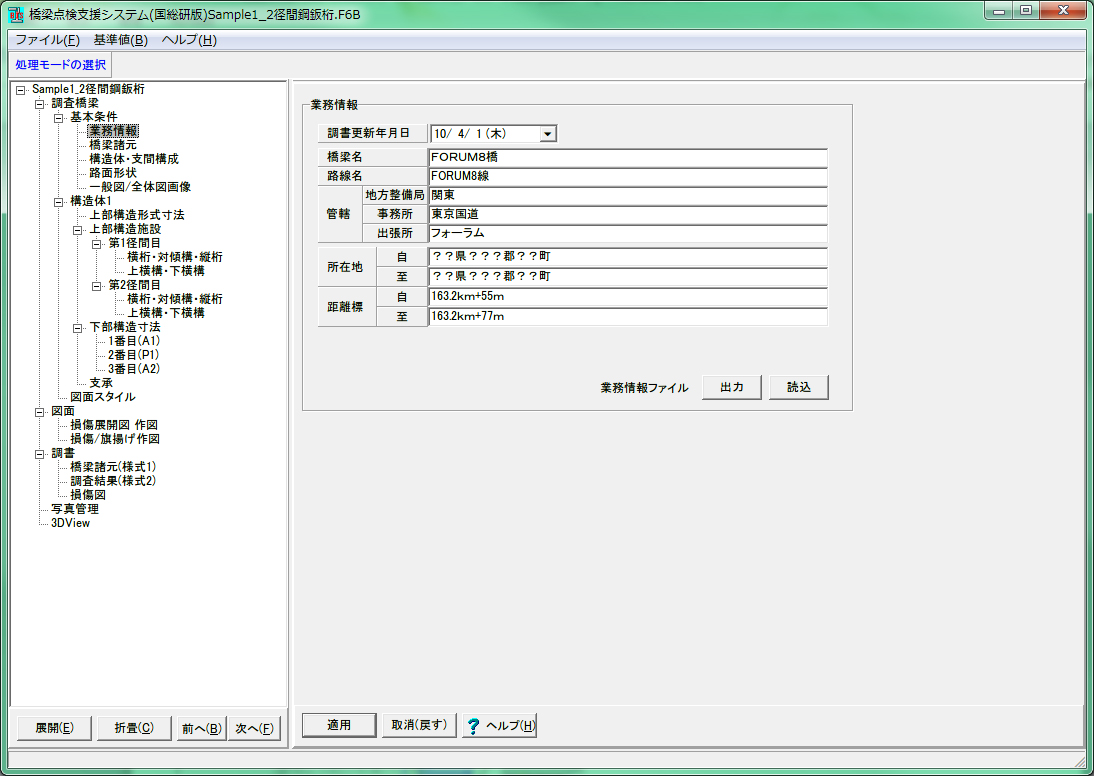
Task: Collapse the 調査橋梁 tree node
Action: [x=40, y=104]
